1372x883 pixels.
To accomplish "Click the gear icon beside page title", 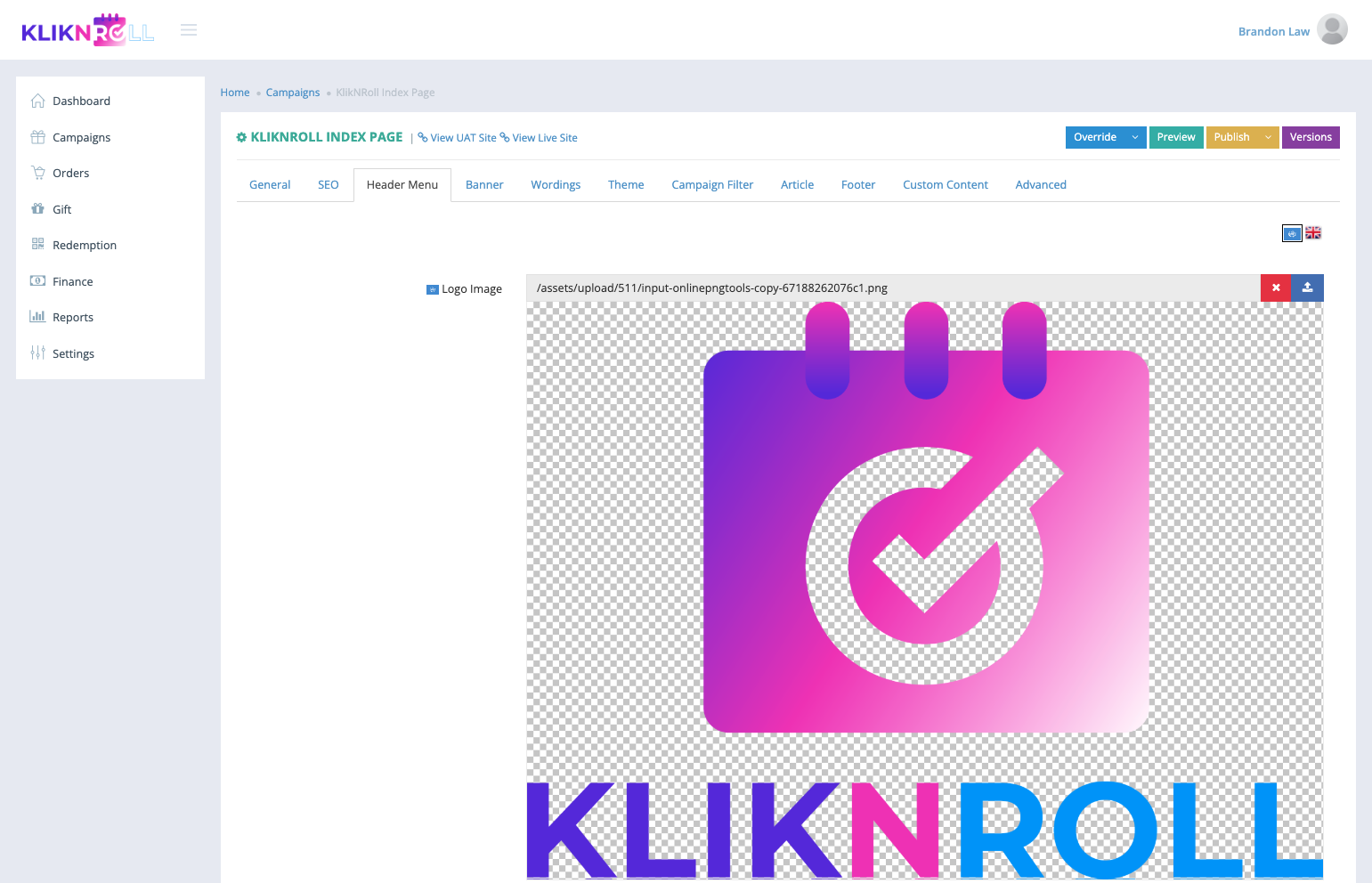I will point(241,137).
